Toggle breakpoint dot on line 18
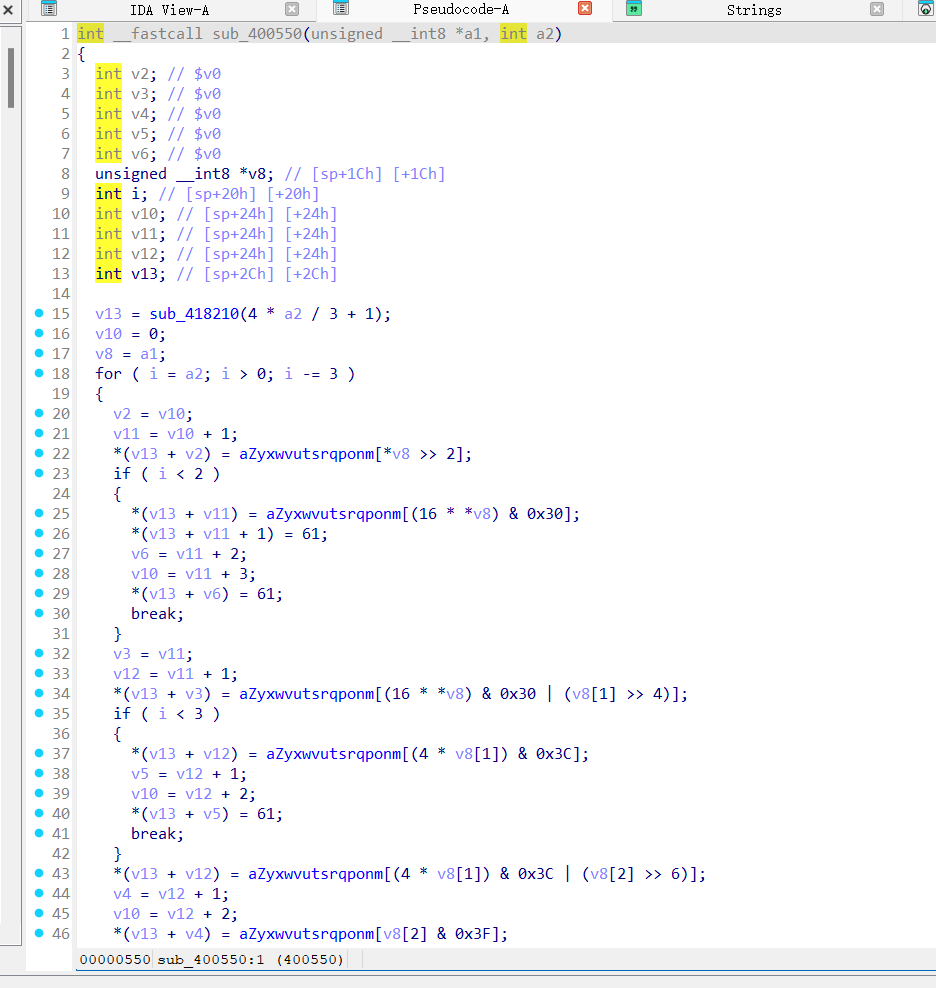Image resolution: width=936 pixels, height=988 pixels. click(x=39, y=373)
